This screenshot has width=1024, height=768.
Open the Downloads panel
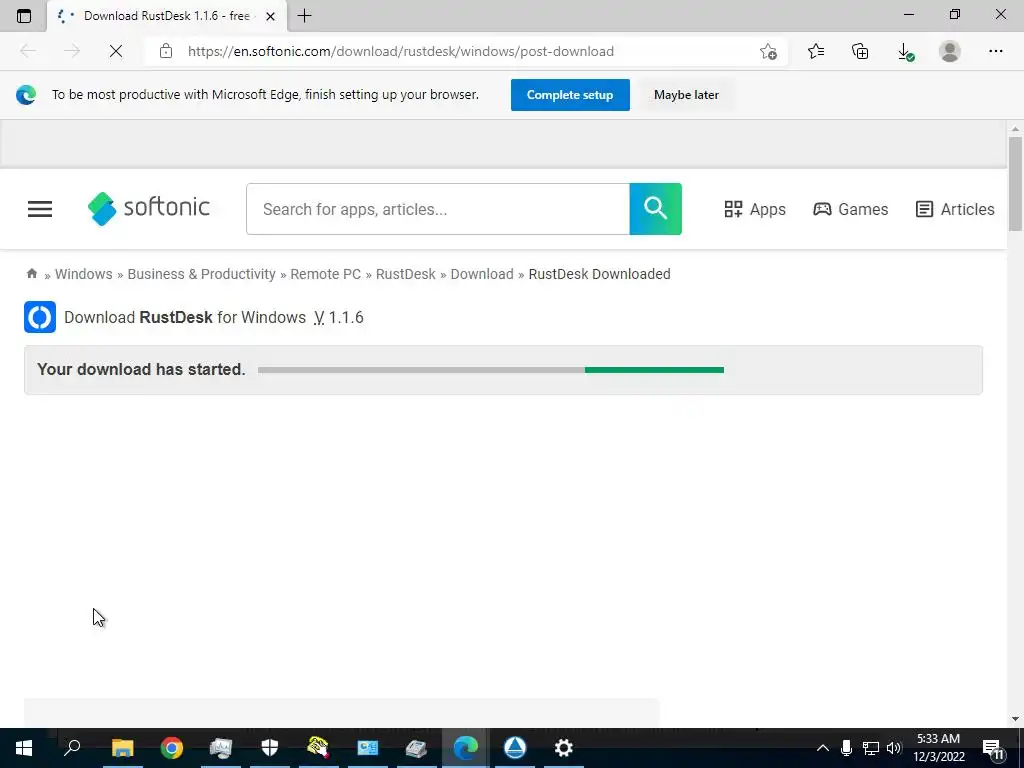pyautogui.click(x=905, y=52)
